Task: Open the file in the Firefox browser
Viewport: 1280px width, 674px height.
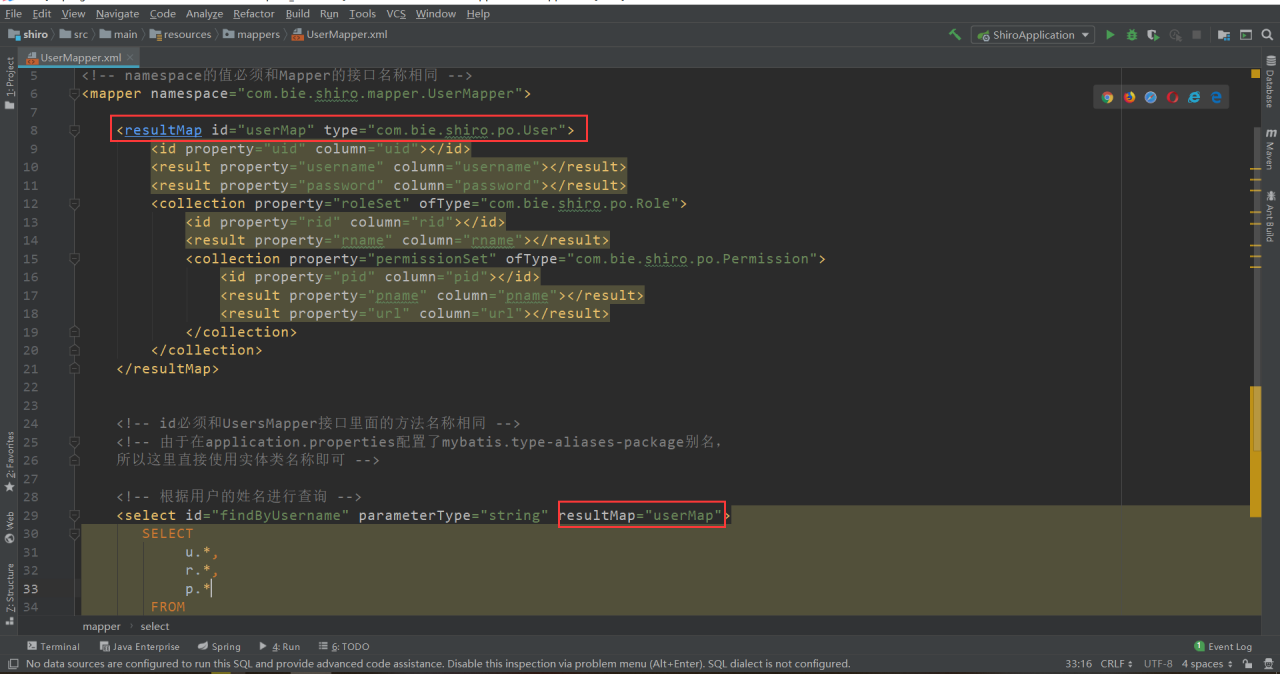Action: point(1129,97)
